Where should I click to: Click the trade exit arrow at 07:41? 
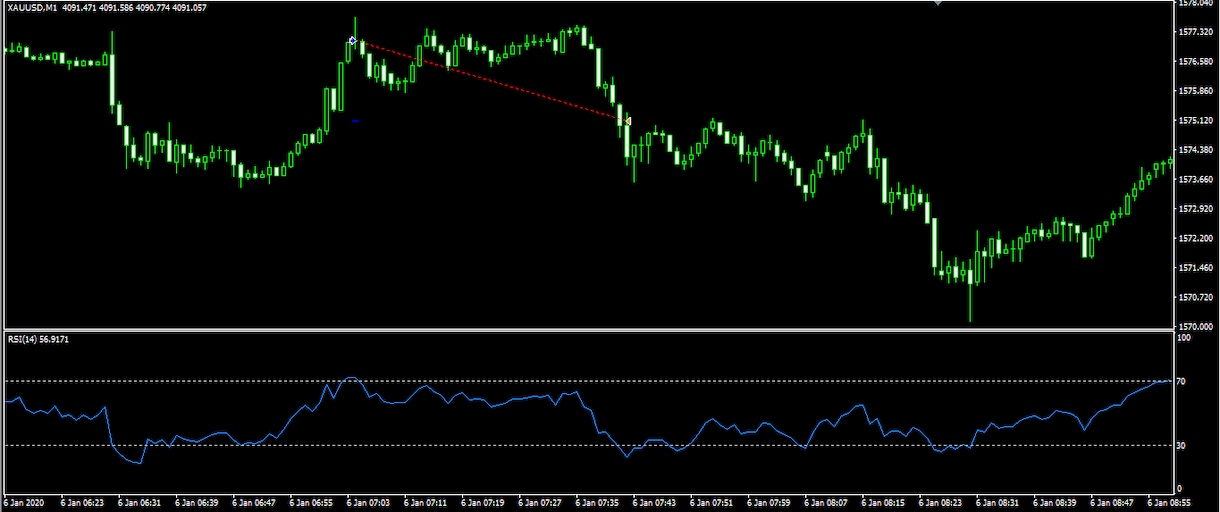pos(627,121)
